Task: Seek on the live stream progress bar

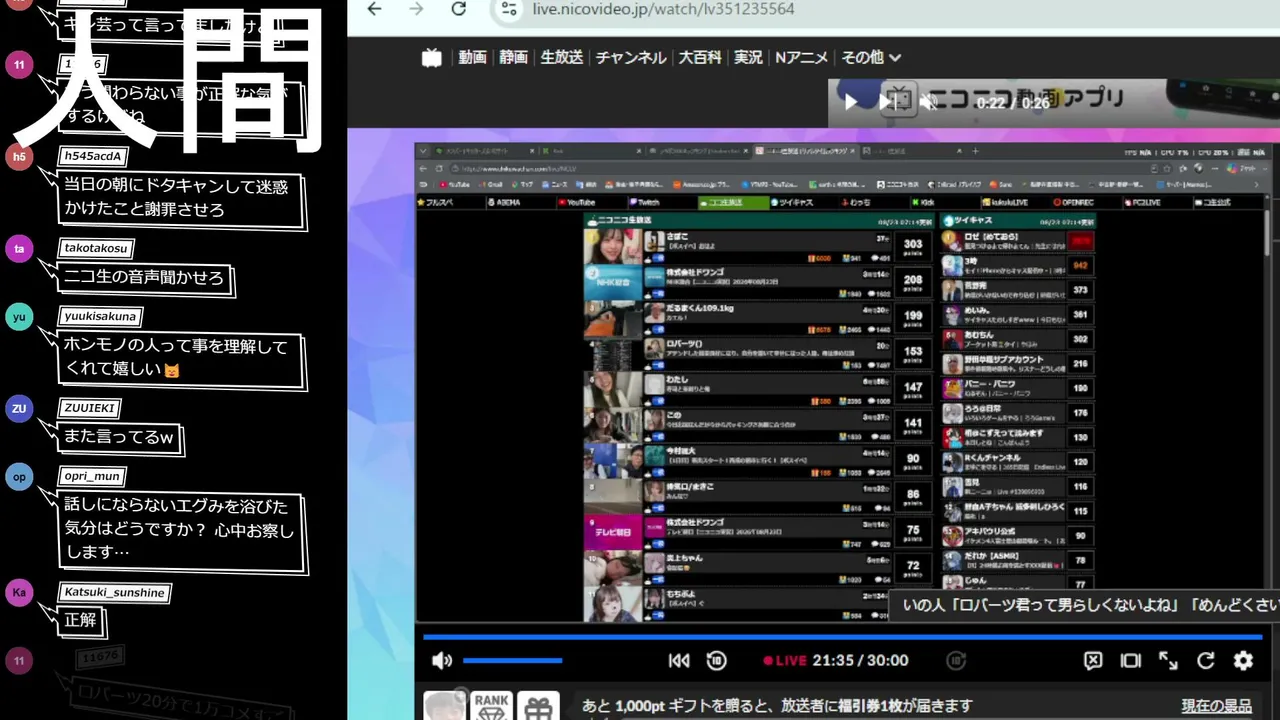Action: coord(842,636)
